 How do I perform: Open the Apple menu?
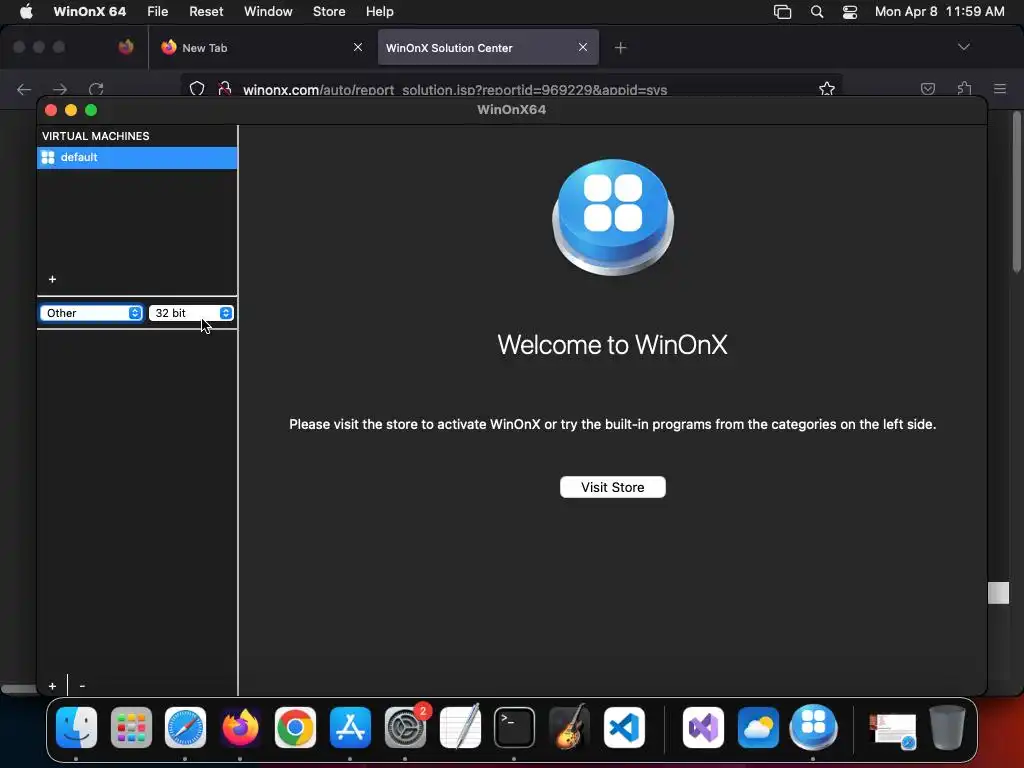click(26, 12)
